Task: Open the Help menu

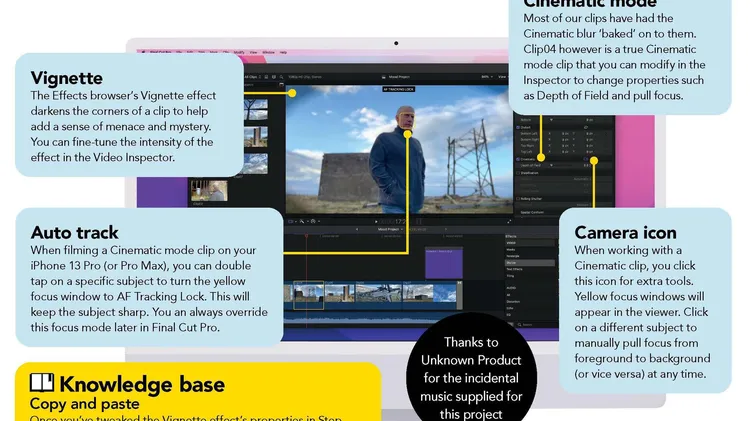Action: coord(283,52)
